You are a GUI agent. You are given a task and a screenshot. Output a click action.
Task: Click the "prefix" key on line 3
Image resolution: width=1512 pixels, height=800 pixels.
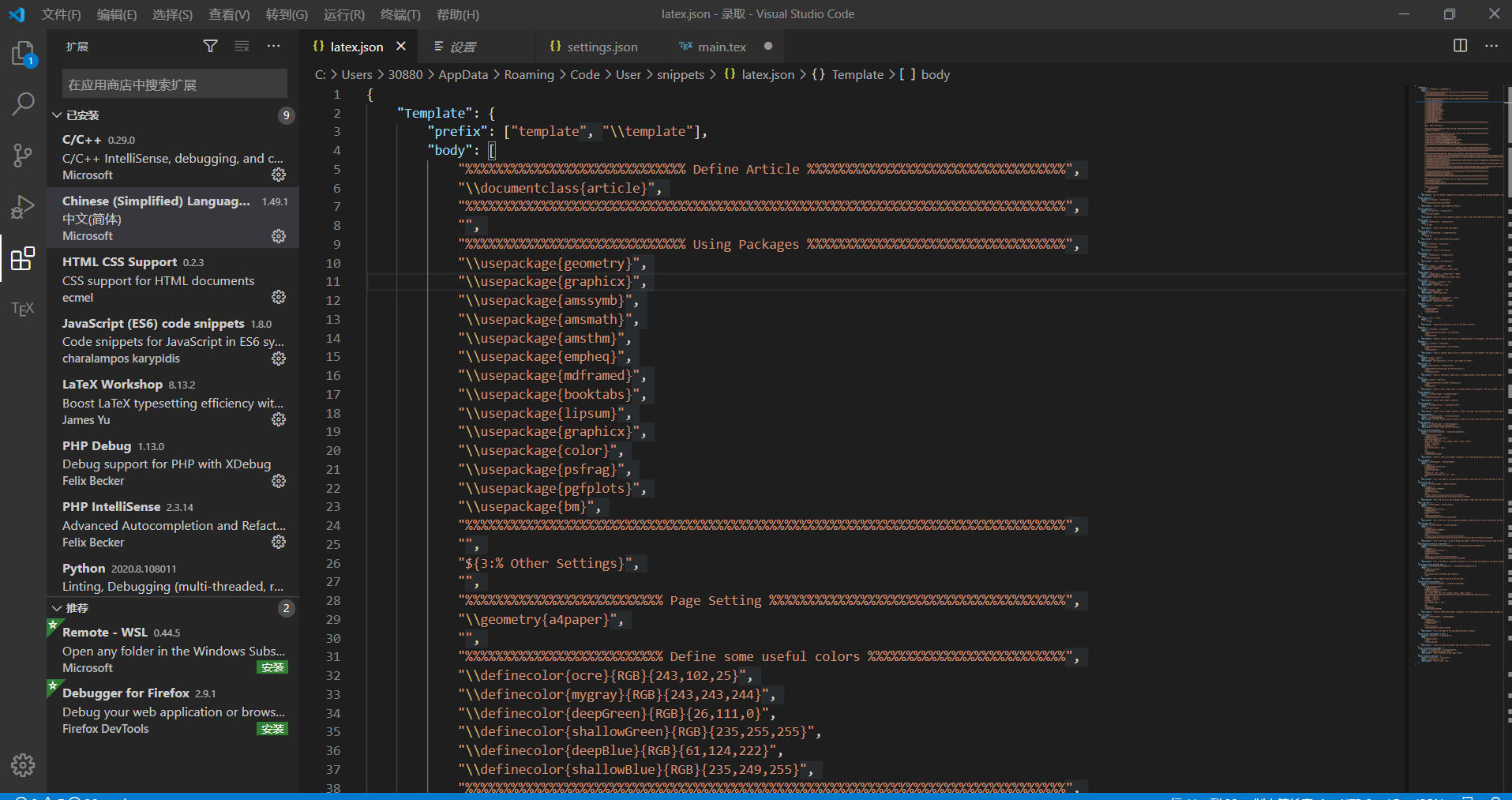point(458,131)
